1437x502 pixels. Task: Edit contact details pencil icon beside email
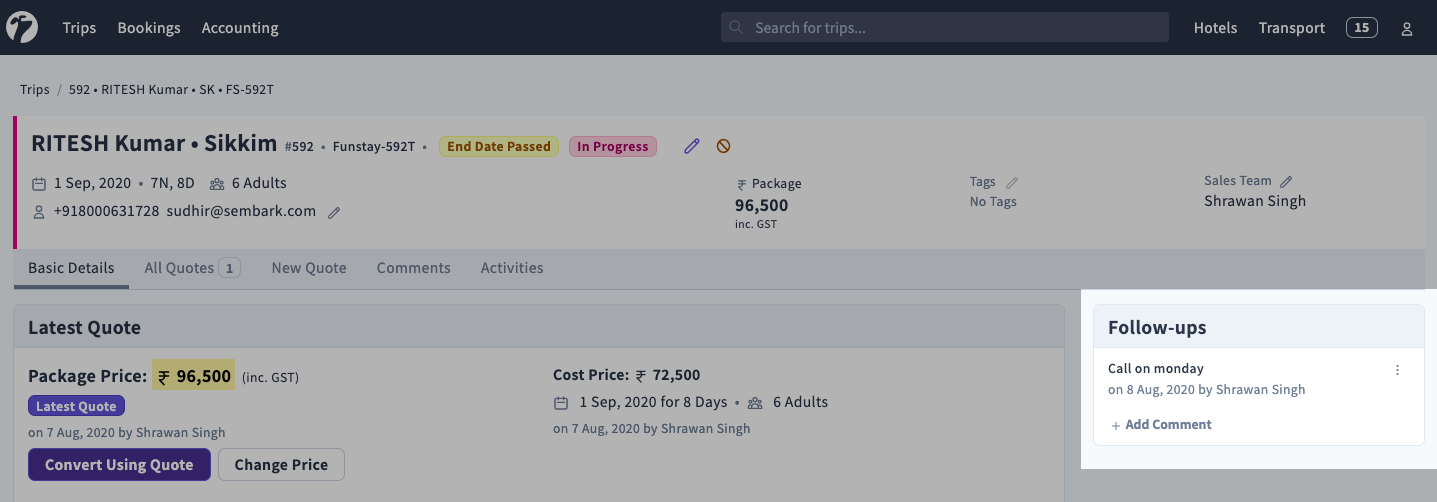pos(334,212)
